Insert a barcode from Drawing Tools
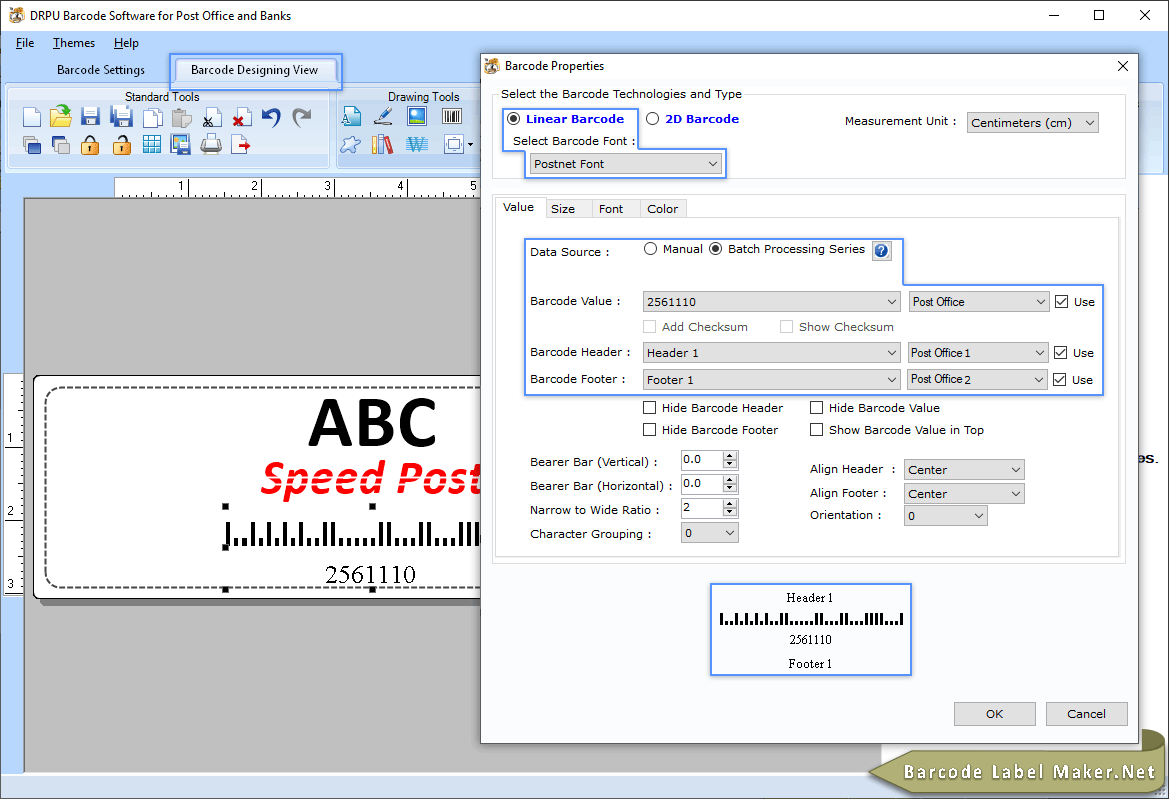Viewport: 1169px width, 799px height. [x=452, y=116]
